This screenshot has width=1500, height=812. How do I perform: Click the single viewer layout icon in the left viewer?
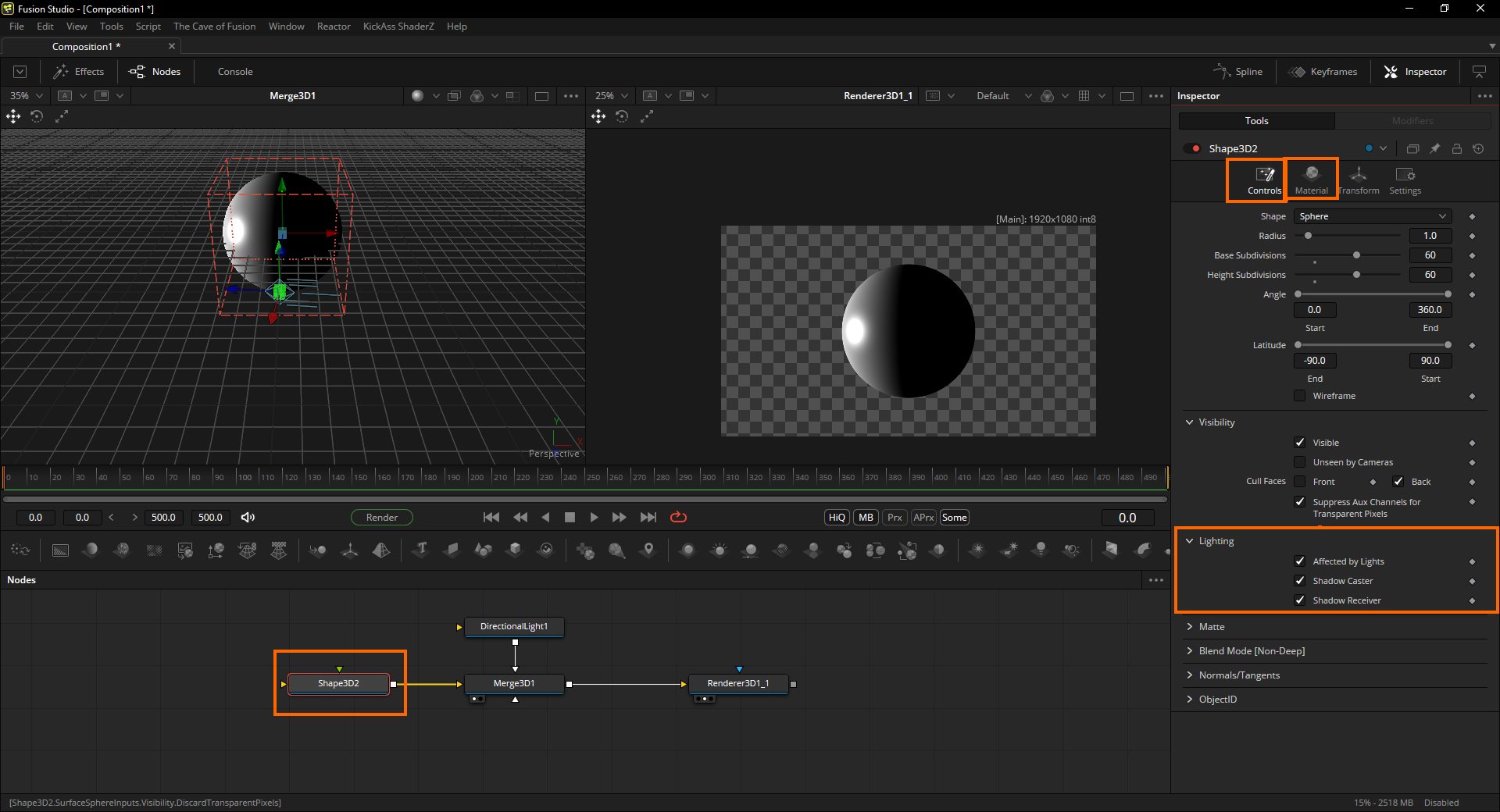[x=541, y=96]
